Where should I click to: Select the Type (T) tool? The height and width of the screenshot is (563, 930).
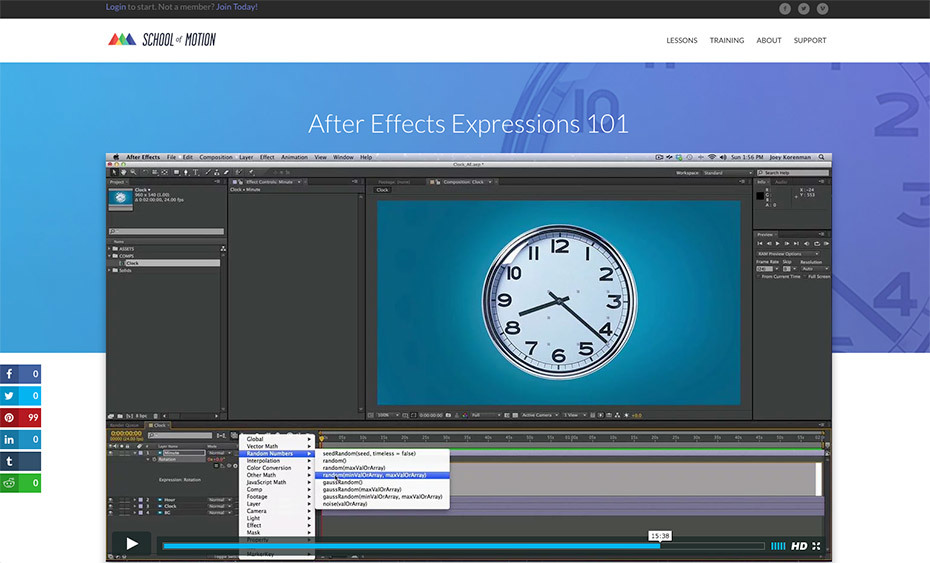pyautogui.click(x=196, y=172)
